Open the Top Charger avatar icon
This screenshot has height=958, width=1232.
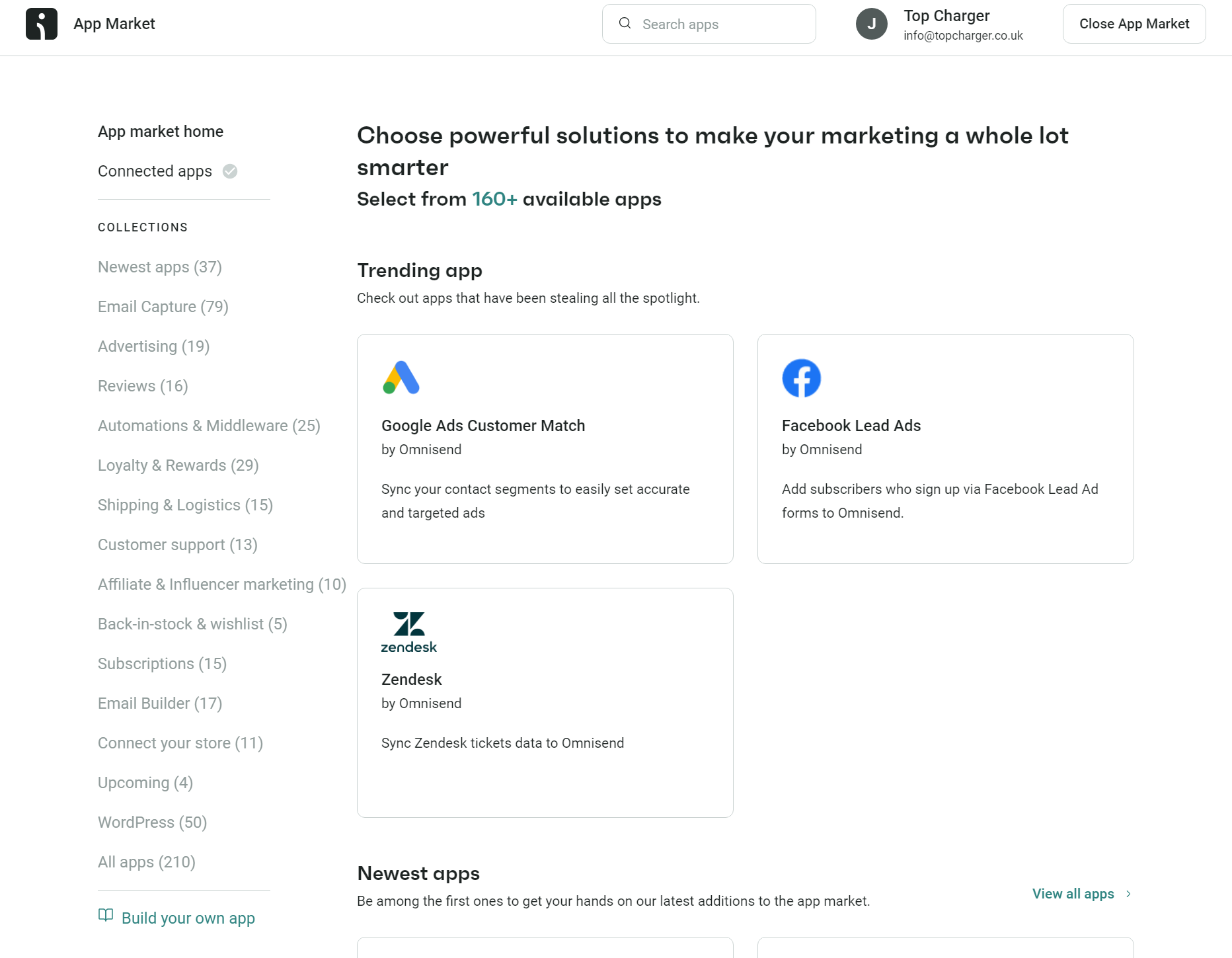click(x=871, y=23)
